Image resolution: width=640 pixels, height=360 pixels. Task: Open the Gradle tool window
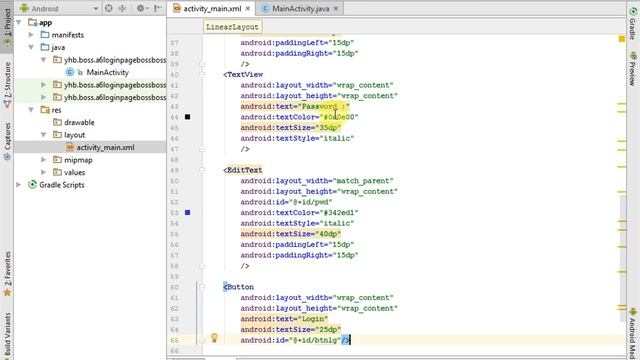pos(633,24)
